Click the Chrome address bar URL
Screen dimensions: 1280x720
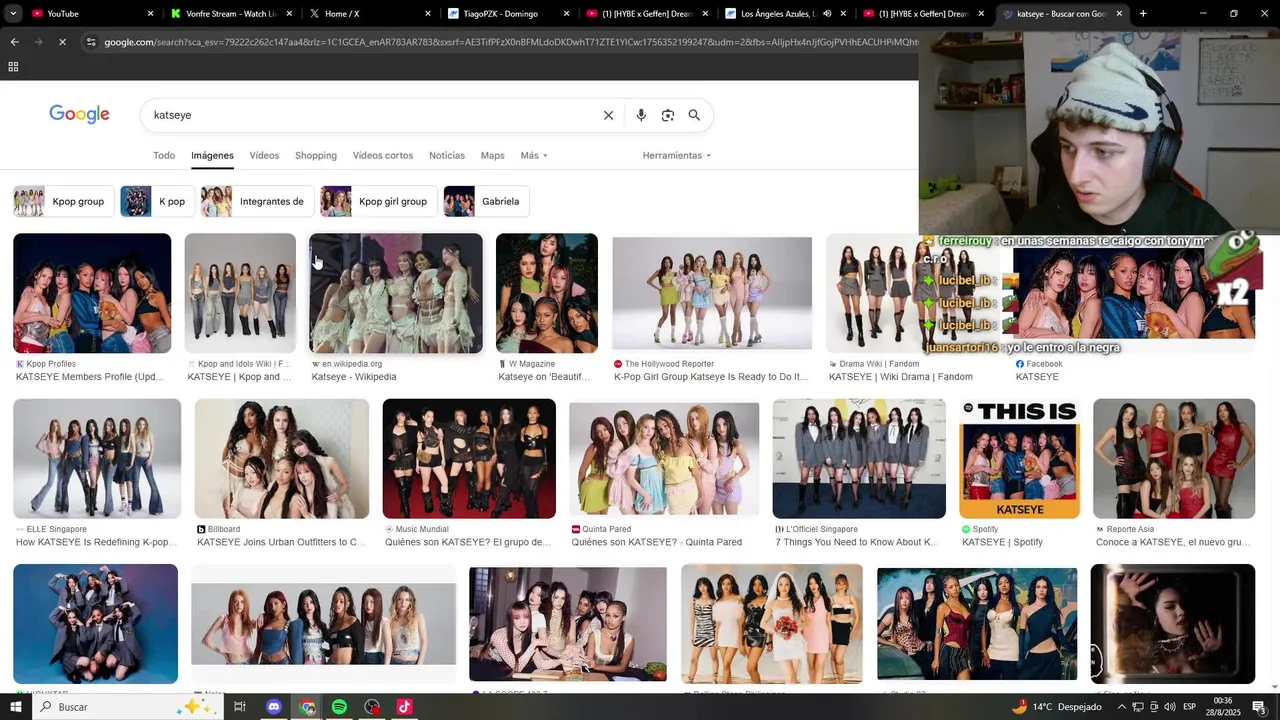510,42
